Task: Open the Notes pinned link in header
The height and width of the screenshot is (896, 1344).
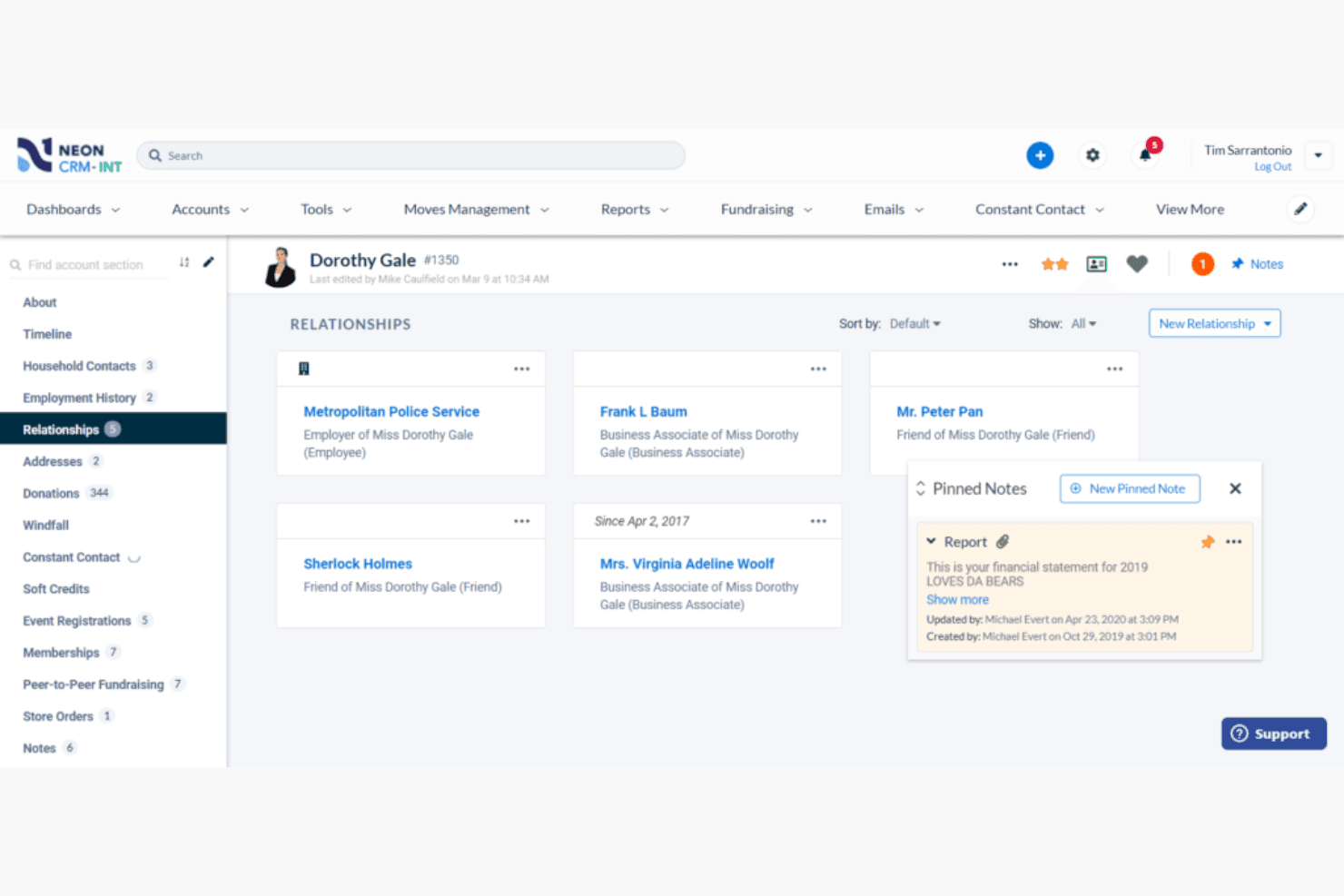Action: [x=1258, y=264]
